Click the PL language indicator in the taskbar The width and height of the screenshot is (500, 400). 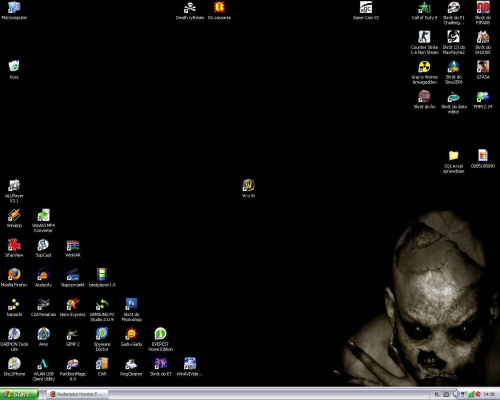coord(437,394)
